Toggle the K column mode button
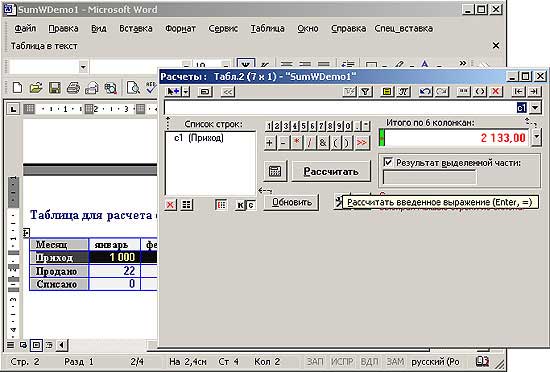 240,205
